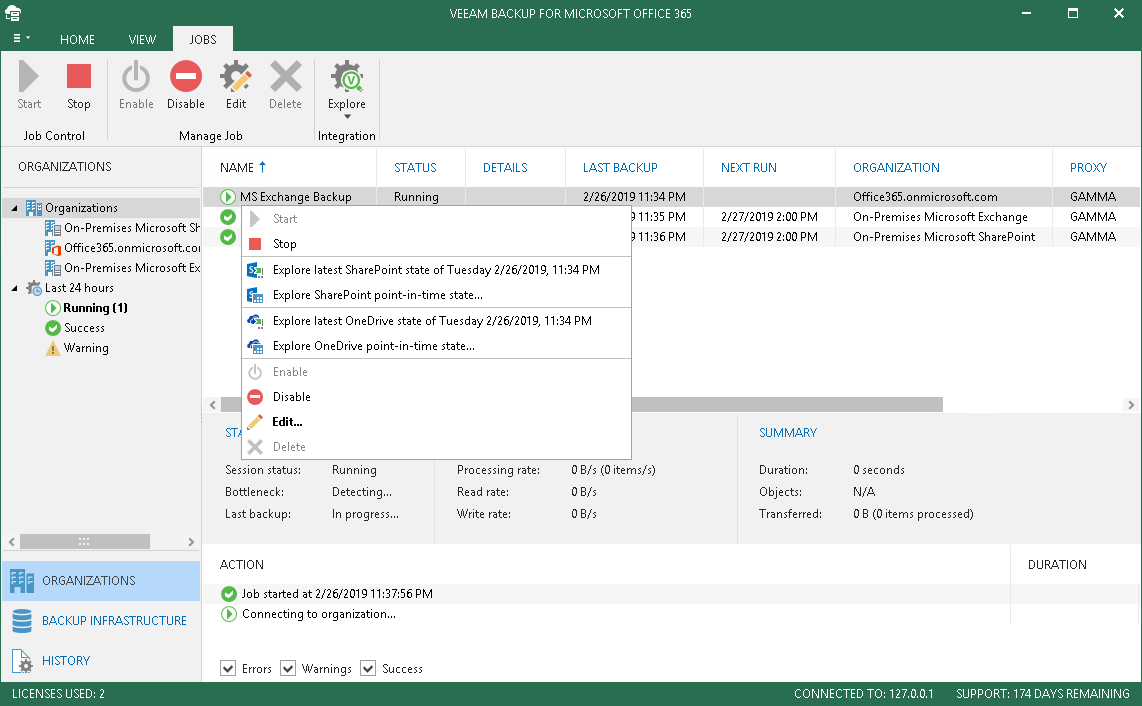Screen dimensions: 1142x706
Task: Click the SharePoint icon next to latest state
Action: click(255, 270)
